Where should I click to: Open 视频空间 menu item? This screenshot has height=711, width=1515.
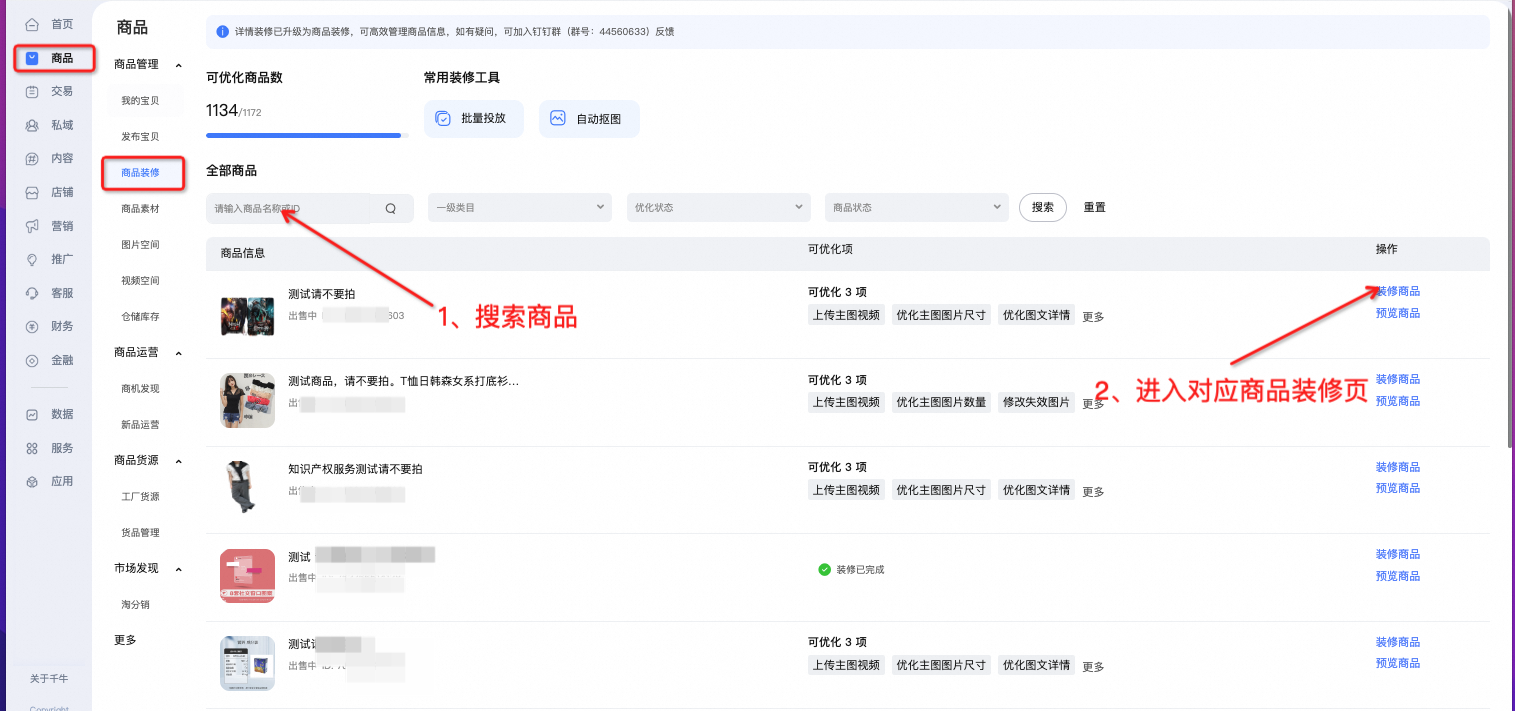click(140, 281)
